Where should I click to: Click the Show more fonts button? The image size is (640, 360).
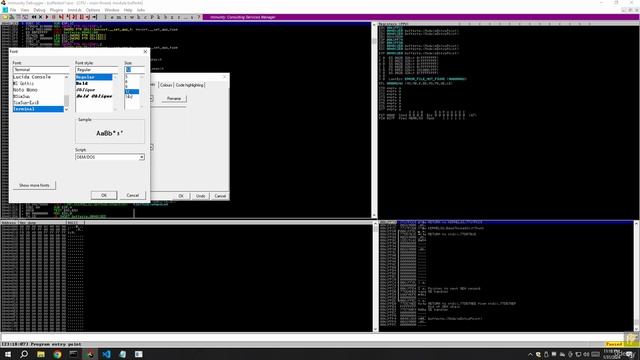click(x=34, y=185)
